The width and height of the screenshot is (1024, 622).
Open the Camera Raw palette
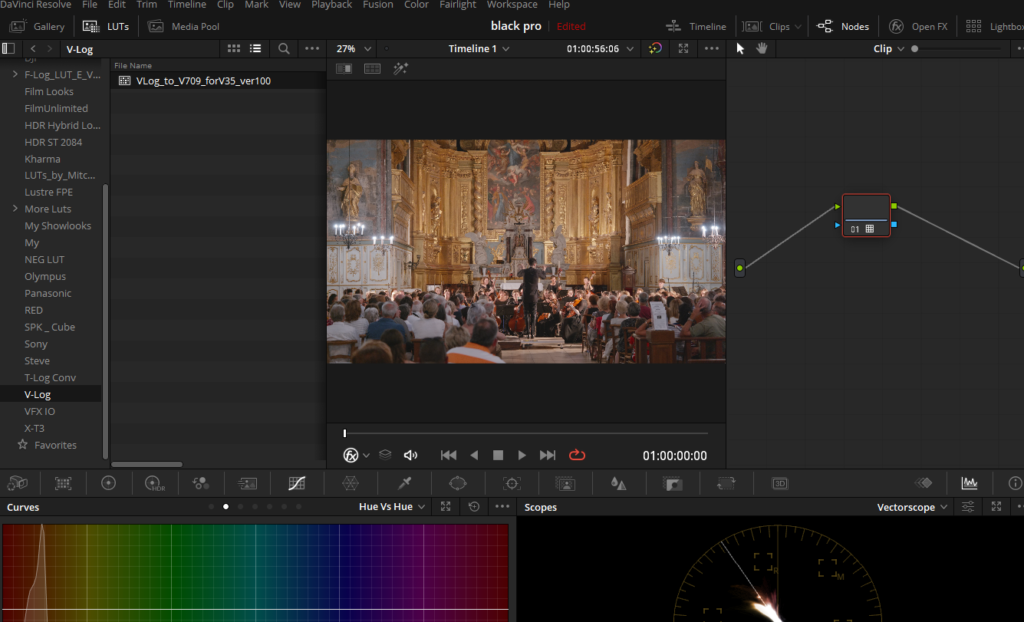tap(18, 483)
